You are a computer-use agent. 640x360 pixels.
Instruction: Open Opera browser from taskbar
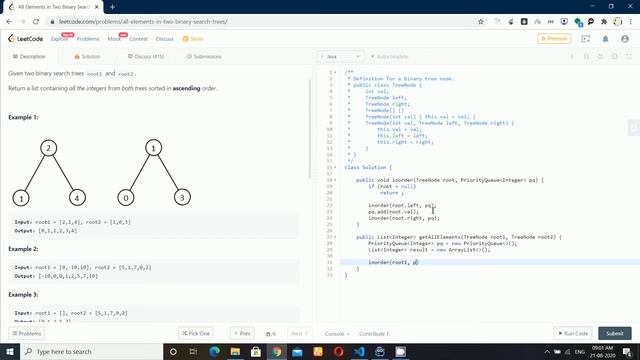click(x=338, y=351)
